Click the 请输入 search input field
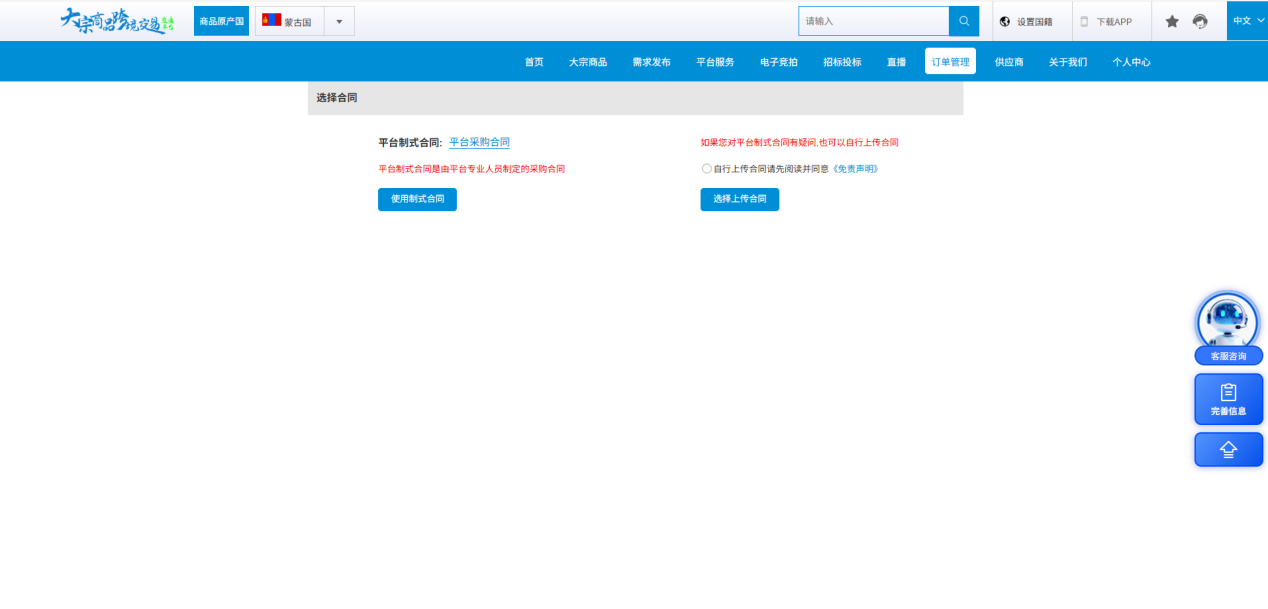1268x609 pixels. click(873, 21)
